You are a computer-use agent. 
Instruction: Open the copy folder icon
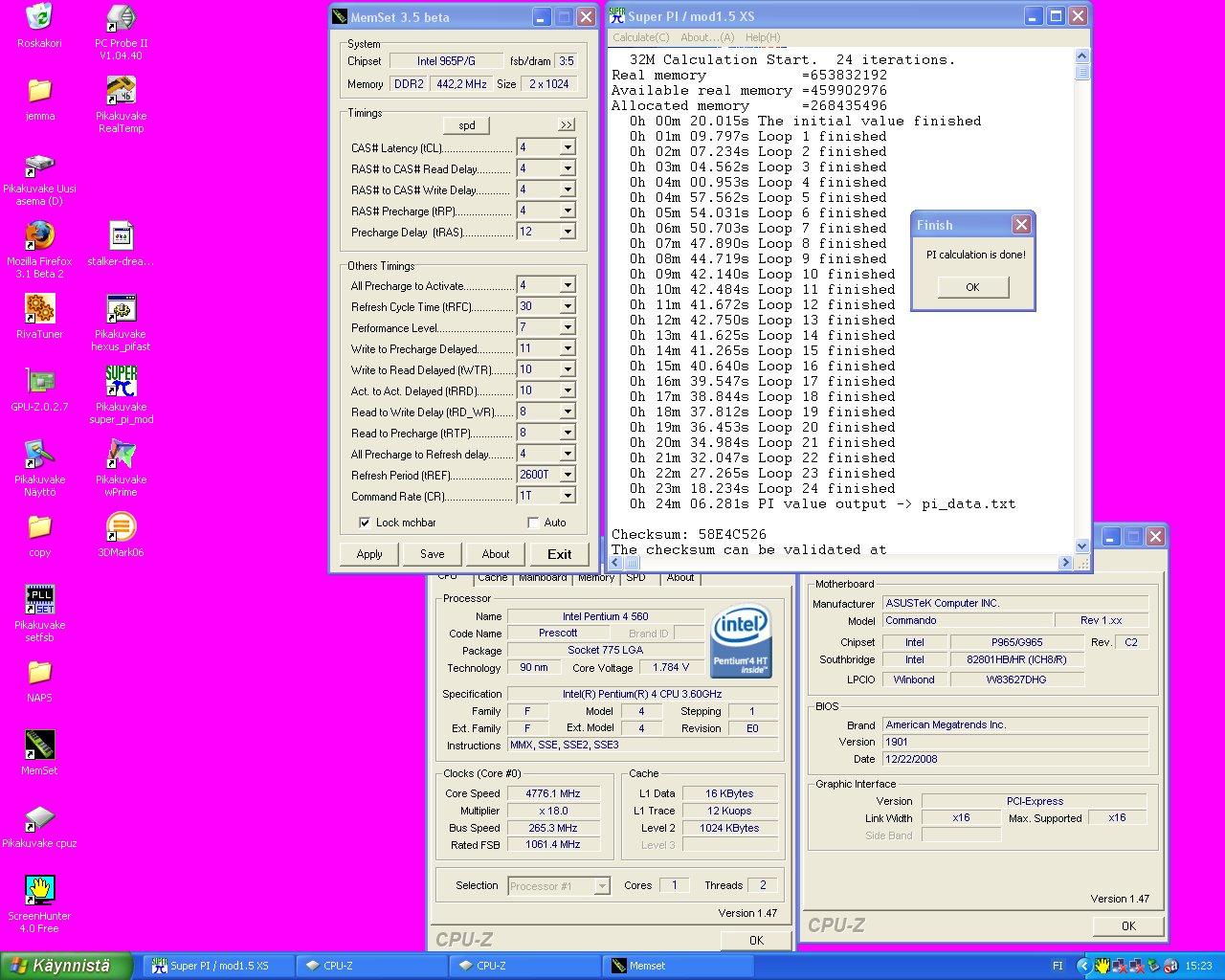tap(39, 526)
